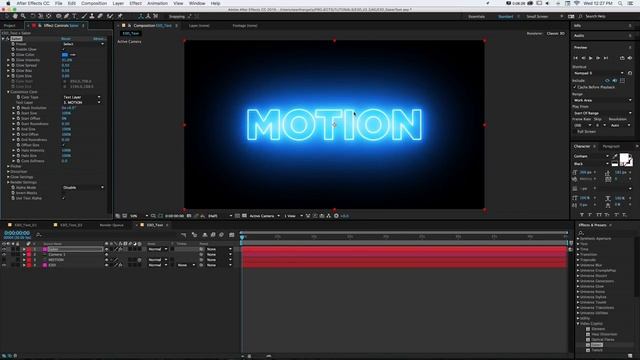640x360 pixels.
Task: Open Active Camera view dropdown
Action: [x=264, y=216]
